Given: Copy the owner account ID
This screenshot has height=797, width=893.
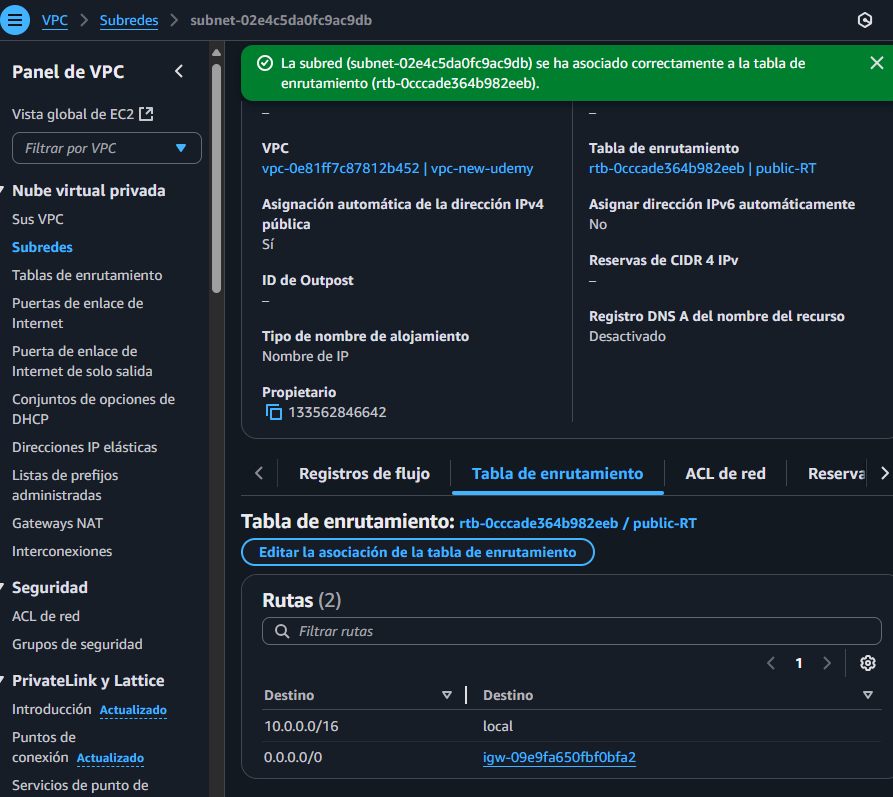Looking at the screenshot, I should tap(273, 412).
